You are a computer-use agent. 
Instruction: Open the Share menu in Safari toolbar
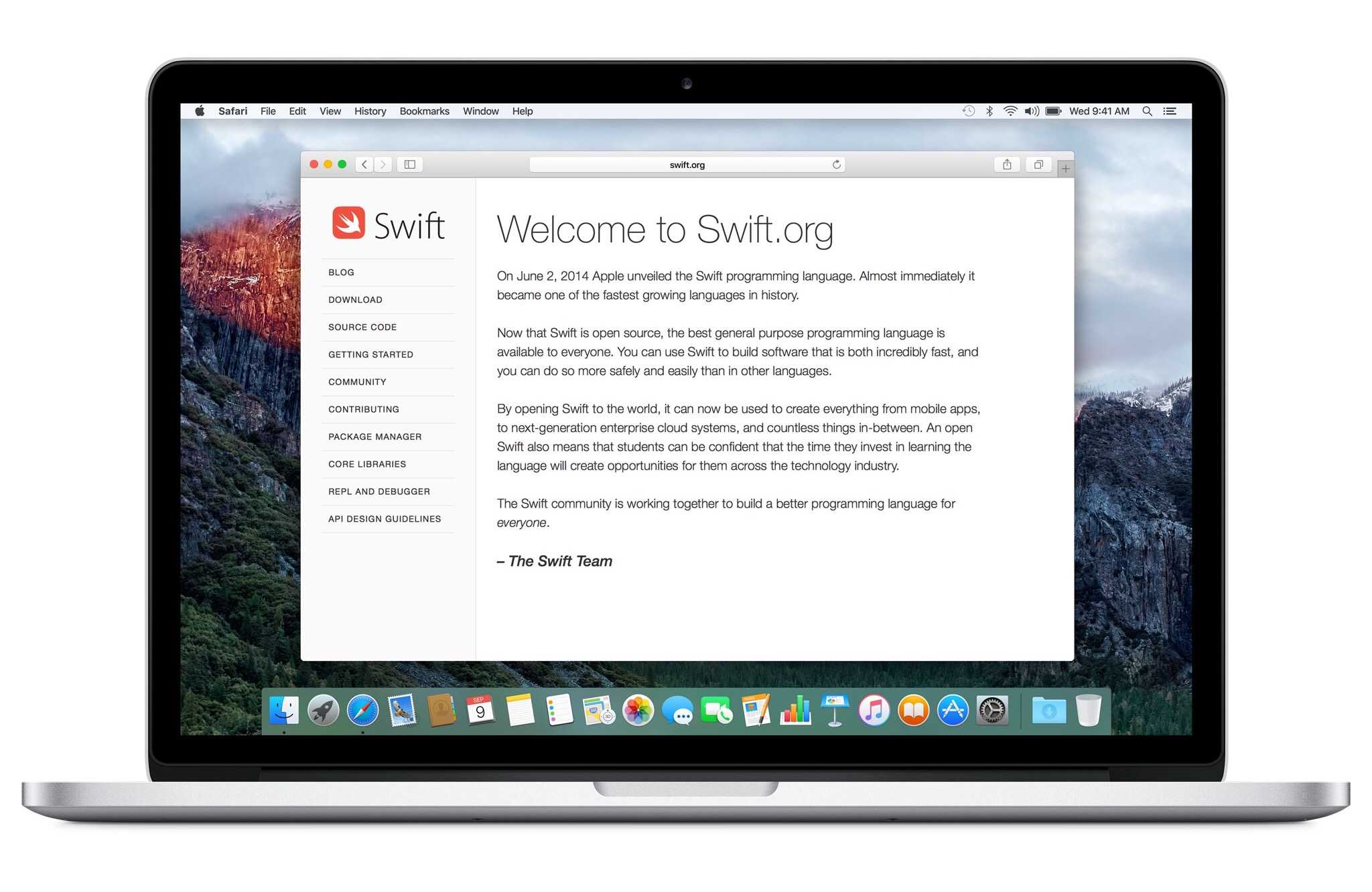pos(1007,164)
